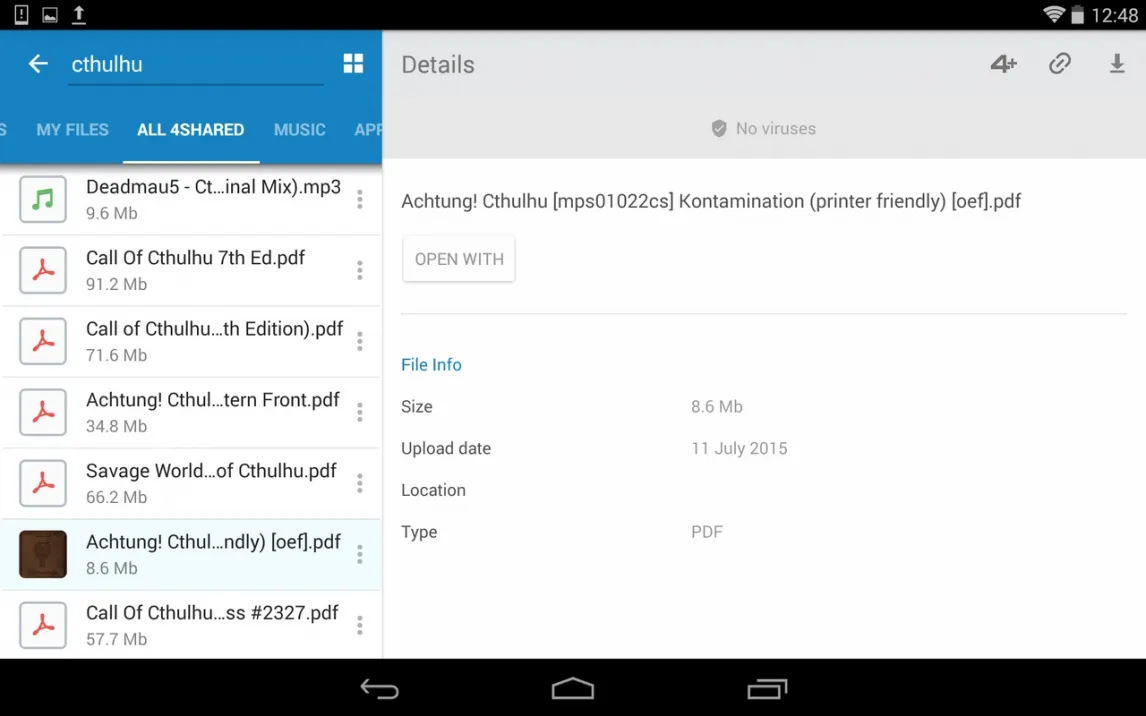1146x716 pixels.
Task: Select the Achtung! Cthulhu [oef].pdf thumbnail
Action: click(x=43, y=555)
